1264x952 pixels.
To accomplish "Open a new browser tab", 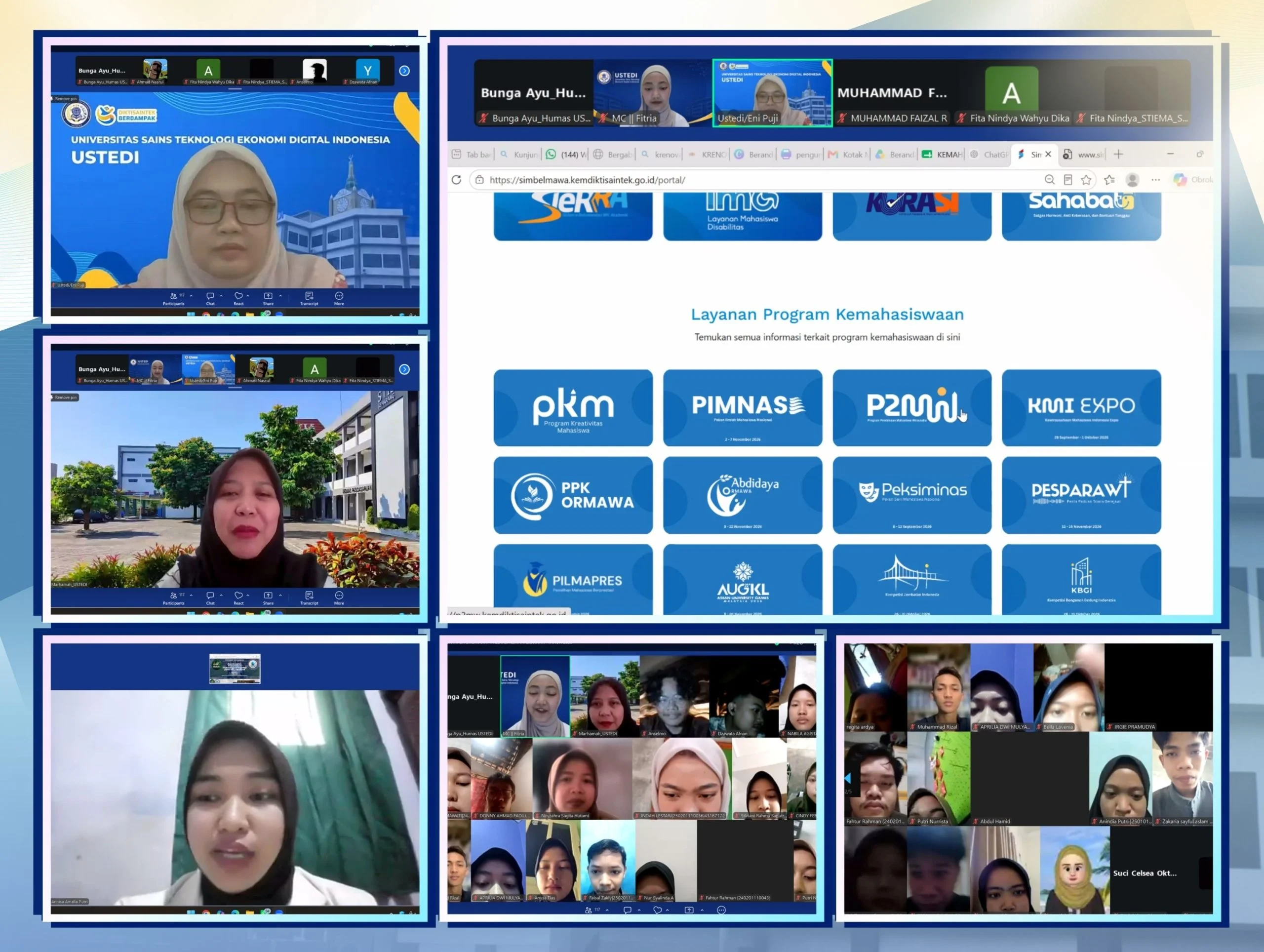I will 1118,154.
